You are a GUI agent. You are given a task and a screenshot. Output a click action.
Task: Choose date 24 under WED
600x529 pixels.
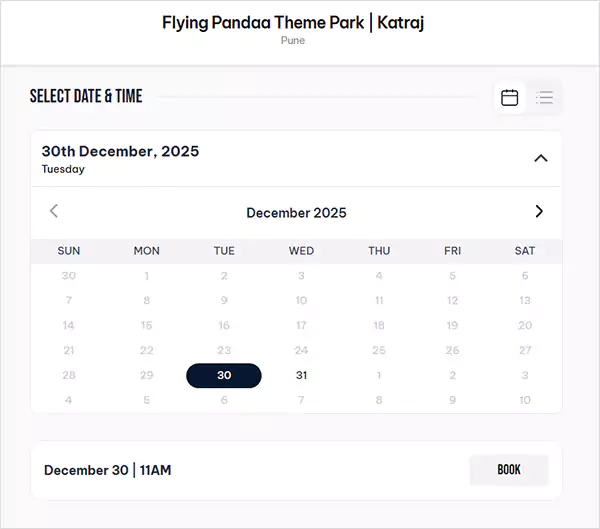click(x=302, y=350)
